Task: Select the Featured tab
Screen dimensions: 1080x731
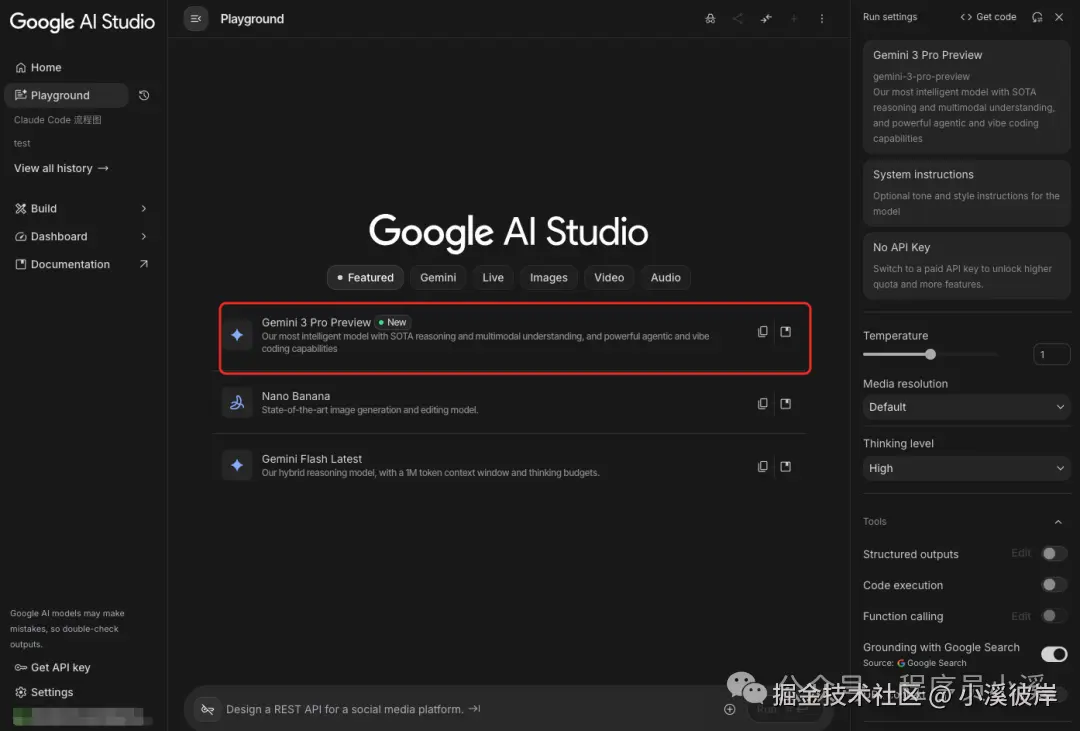Action: [x=365, y=277]
